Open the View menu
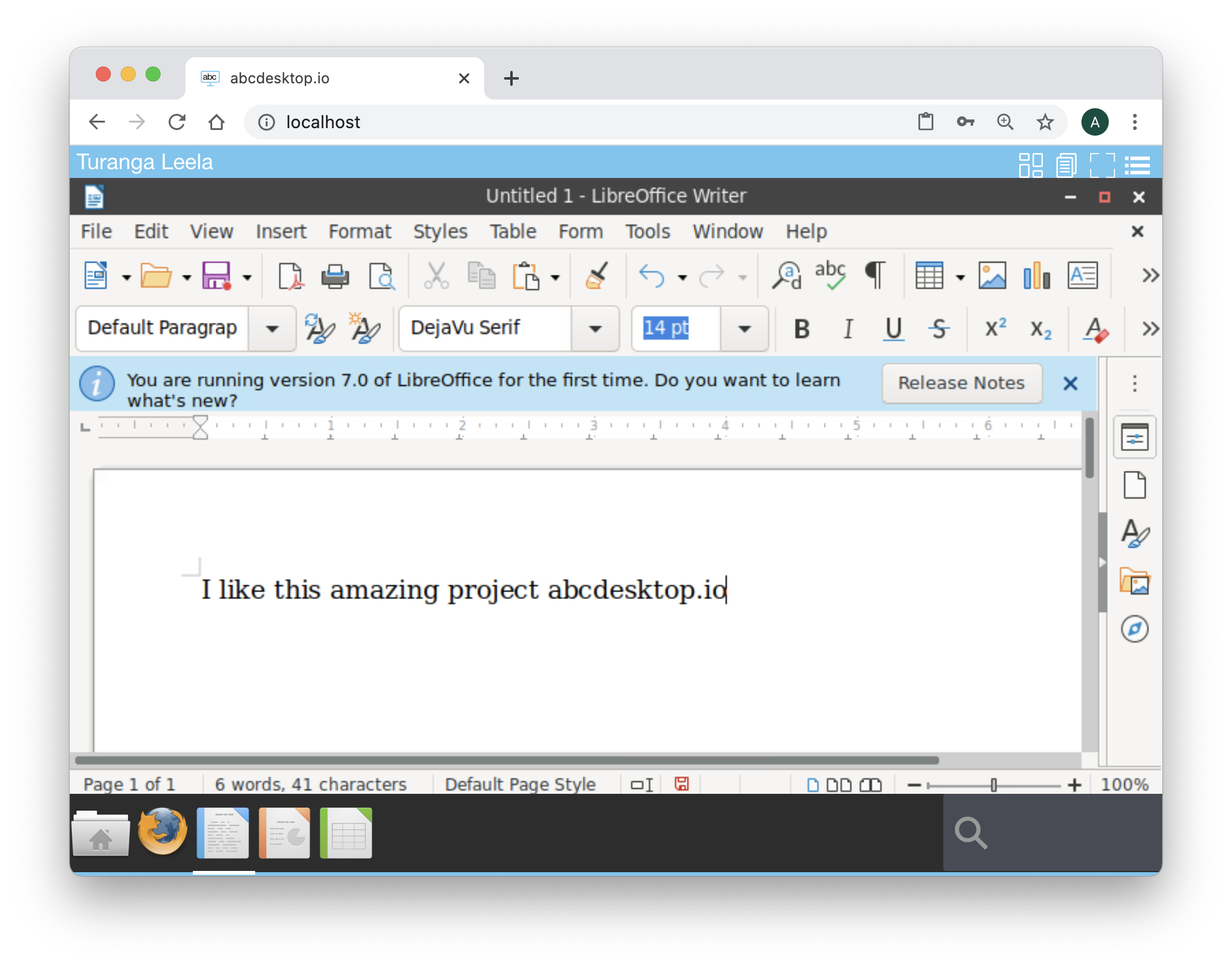 (x=212, y=231)
